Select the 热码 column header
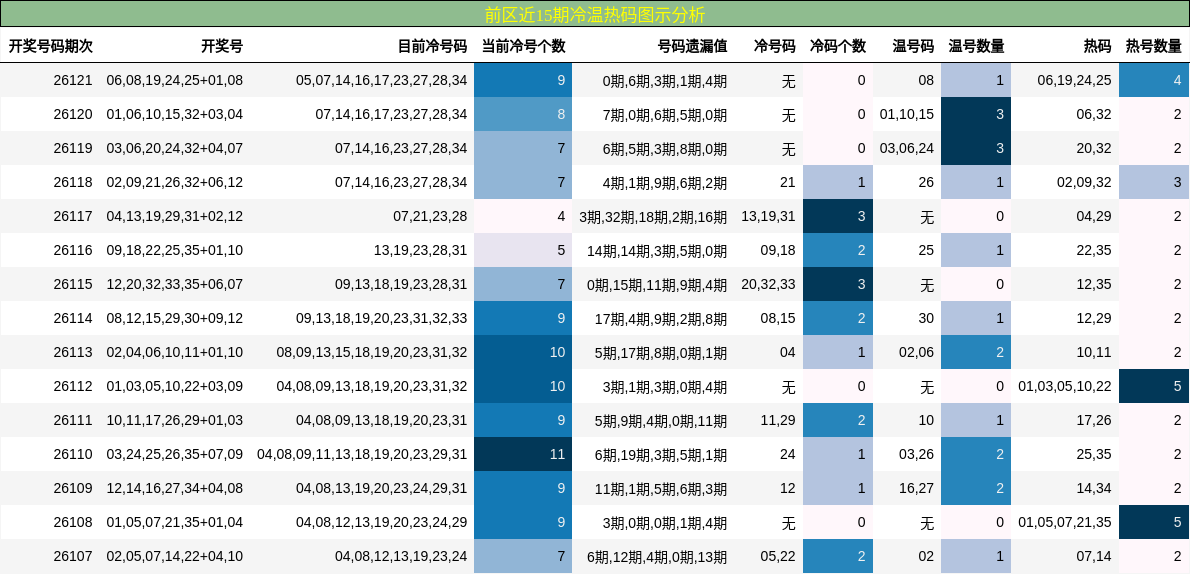 tap(1097, 46)
